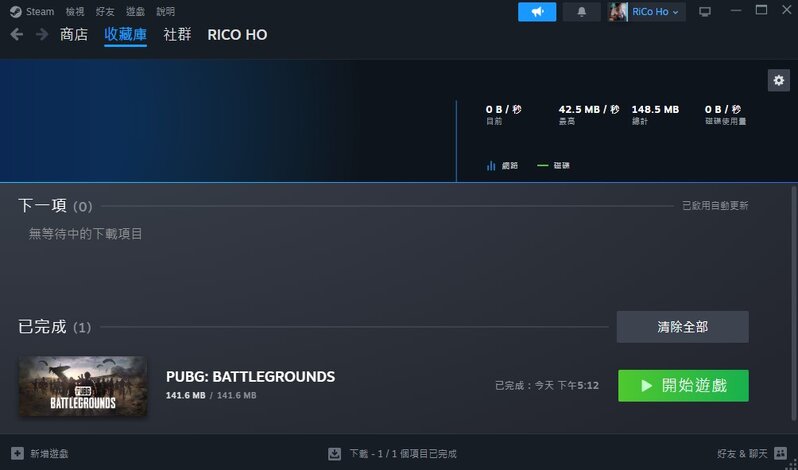Click the download settings gear icon

tap(778, 80)
